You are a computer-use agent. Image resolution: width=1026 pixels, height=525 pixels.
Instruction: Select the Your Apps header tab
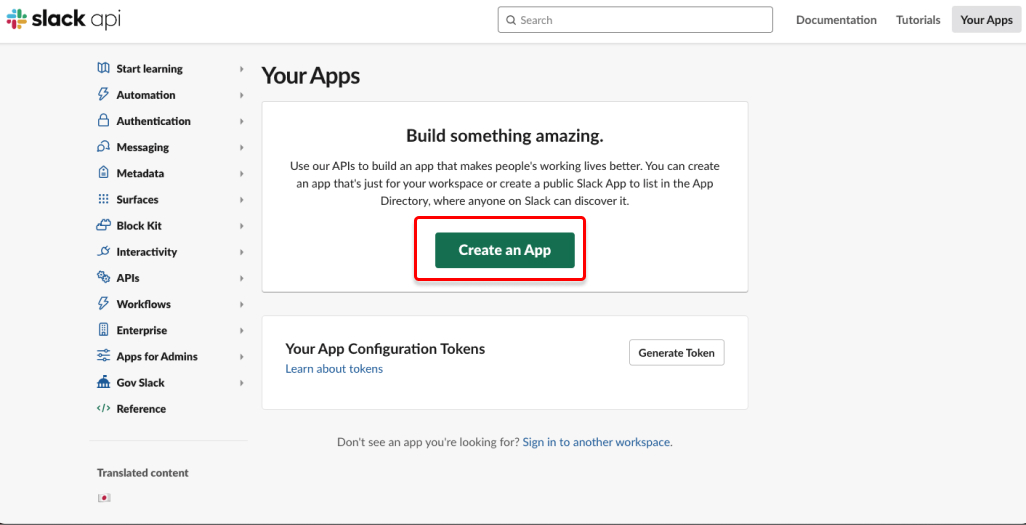tap(986, 20)
